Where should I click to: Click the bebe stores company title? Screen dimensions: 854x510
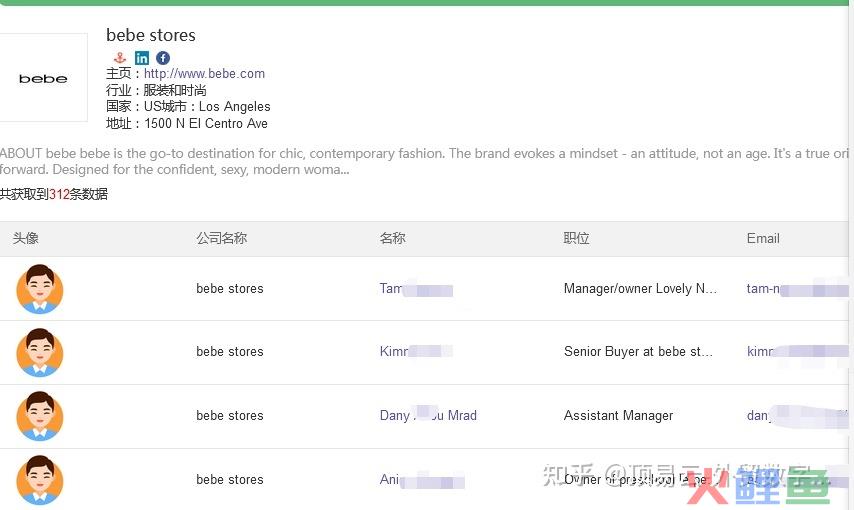click(151, 35)
